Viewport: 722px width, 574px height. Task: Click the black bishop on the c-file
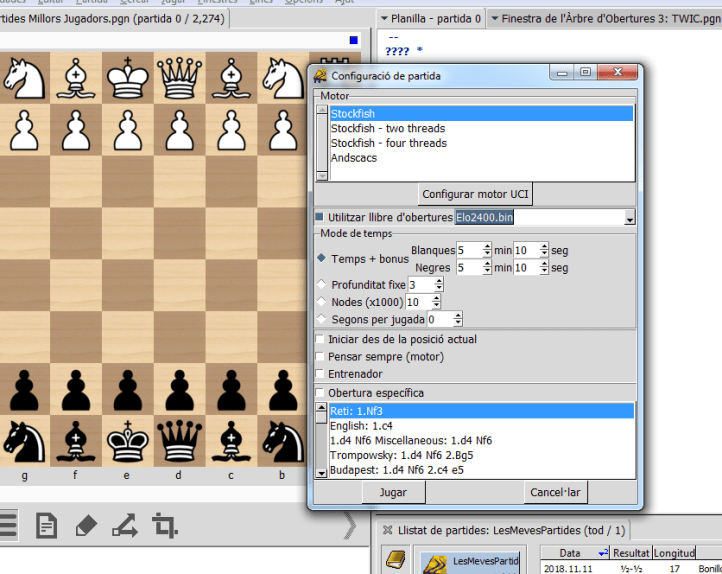coord(231,441)
